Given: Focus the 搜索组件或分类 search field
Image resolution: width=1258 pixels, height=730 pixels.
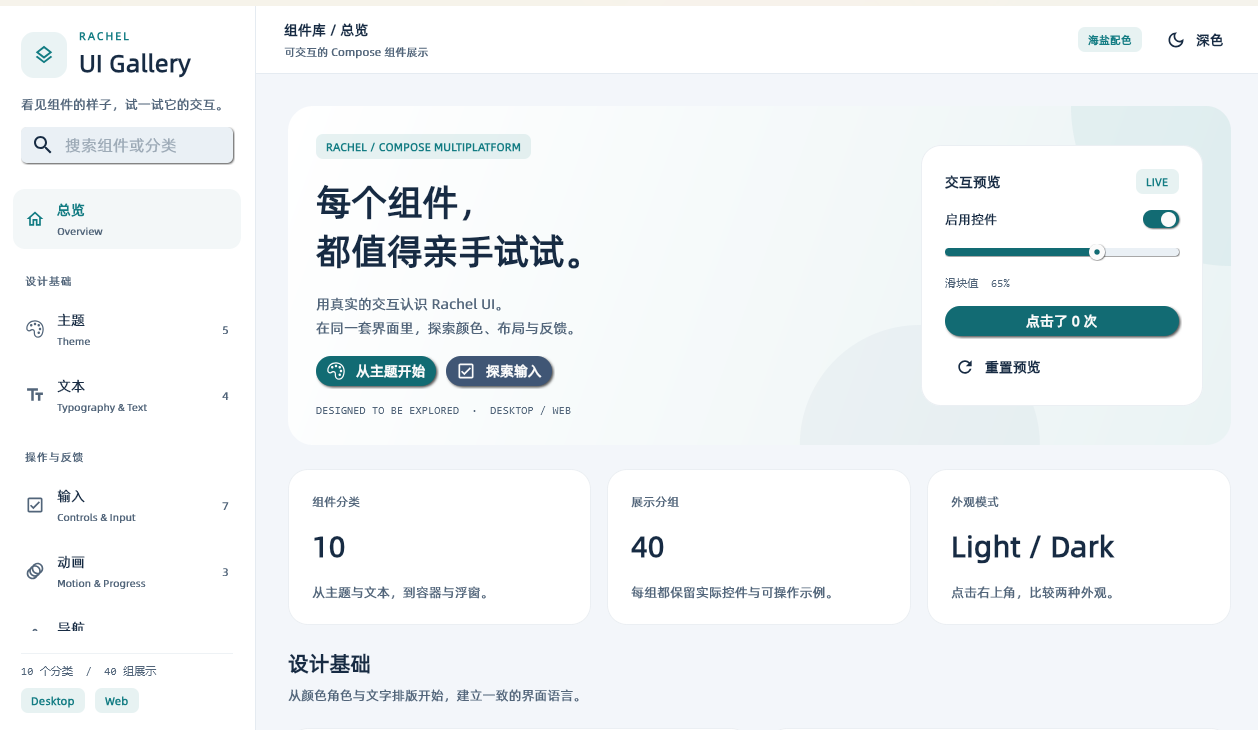Looking at the screenshot, I should [127, 145].
